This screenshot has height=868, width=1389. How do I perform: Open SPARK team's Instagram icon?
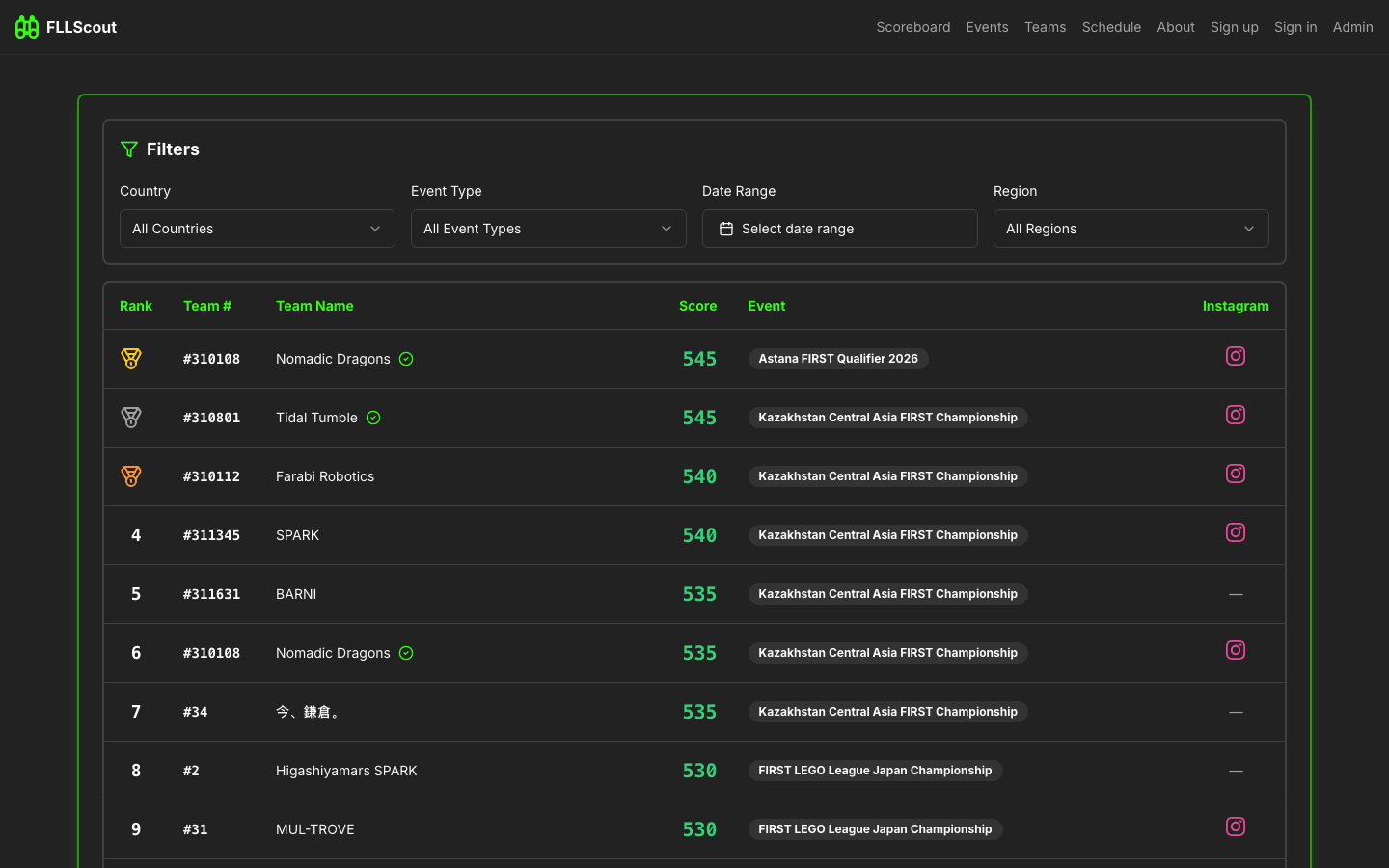(x=1235, y=532)
